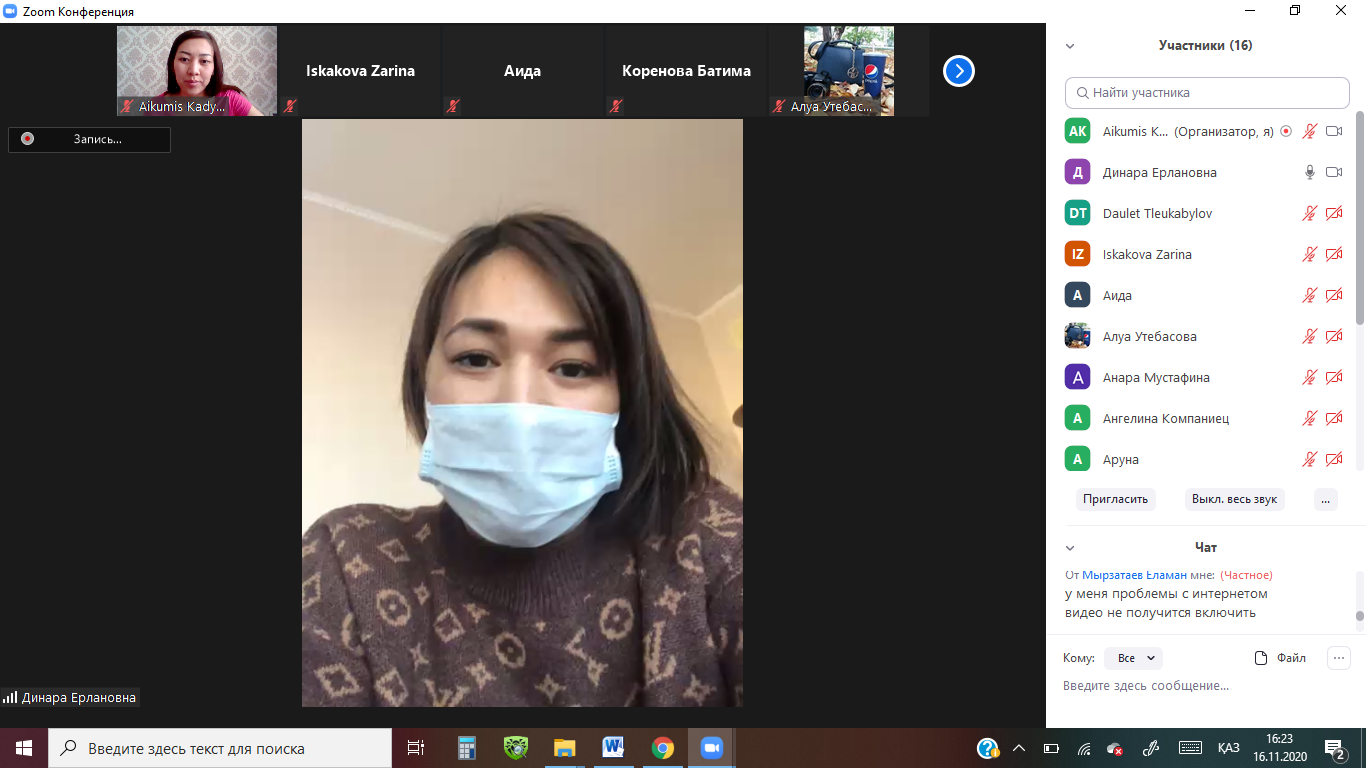
Task: Open File Explorer from the taskbar
Action: tap(564, 748)
